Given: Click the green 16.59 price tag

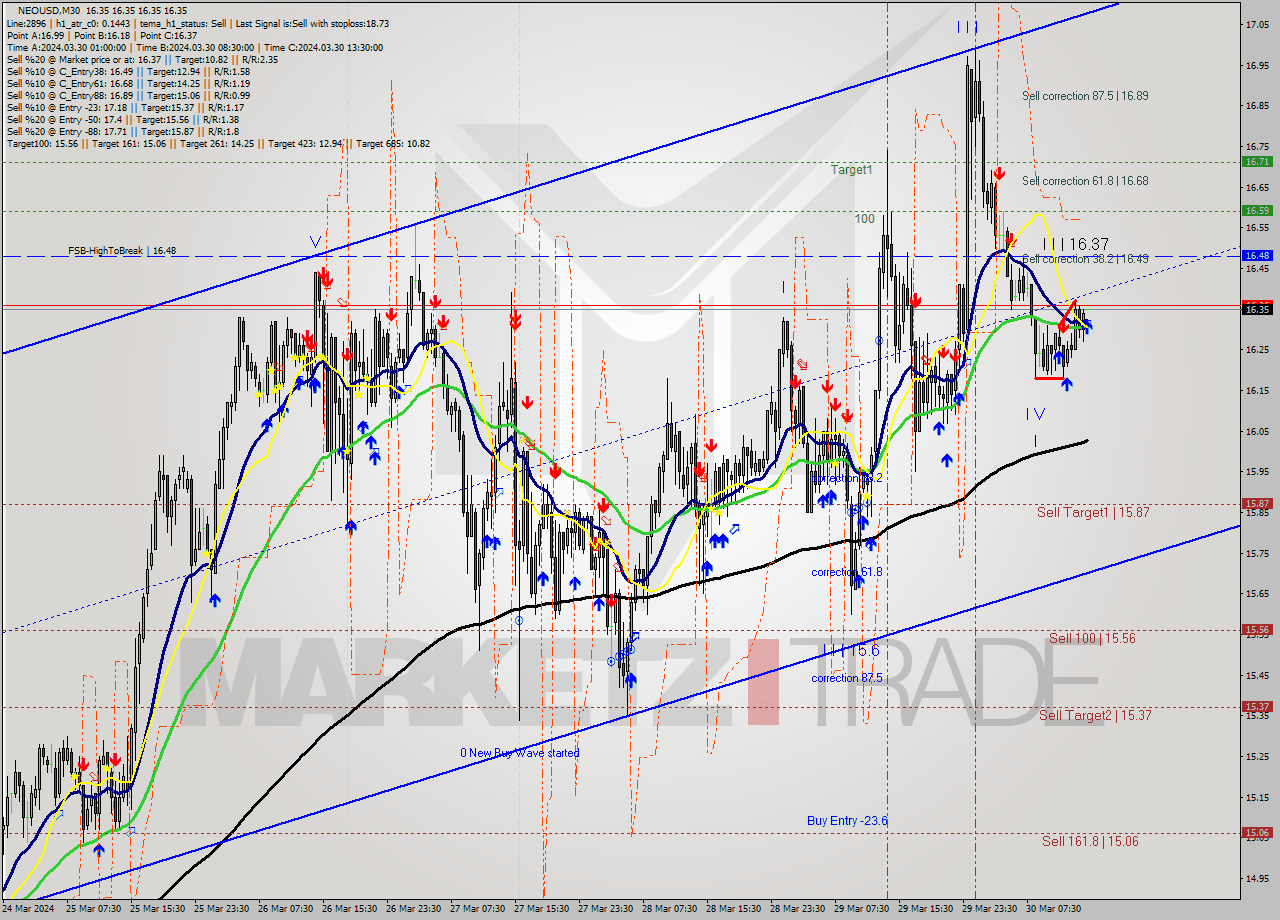Looking at the screenshot, I should (1257, 210).
